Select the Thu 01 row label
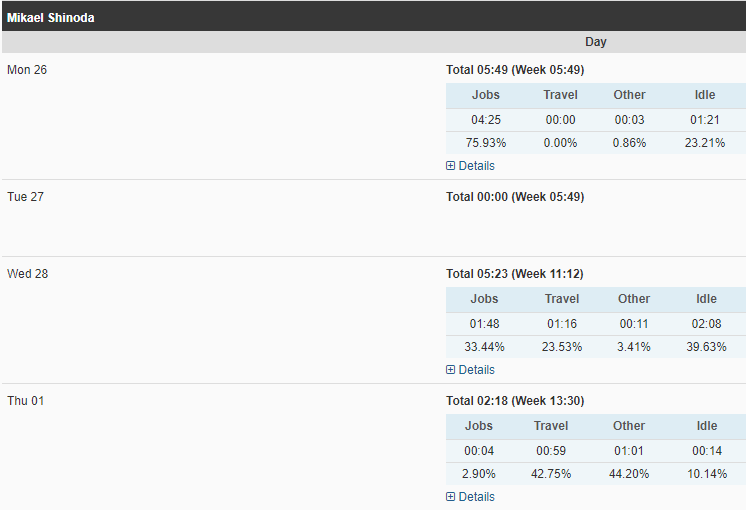This screenshot has width=746, height=510. [x=26, y=401]
